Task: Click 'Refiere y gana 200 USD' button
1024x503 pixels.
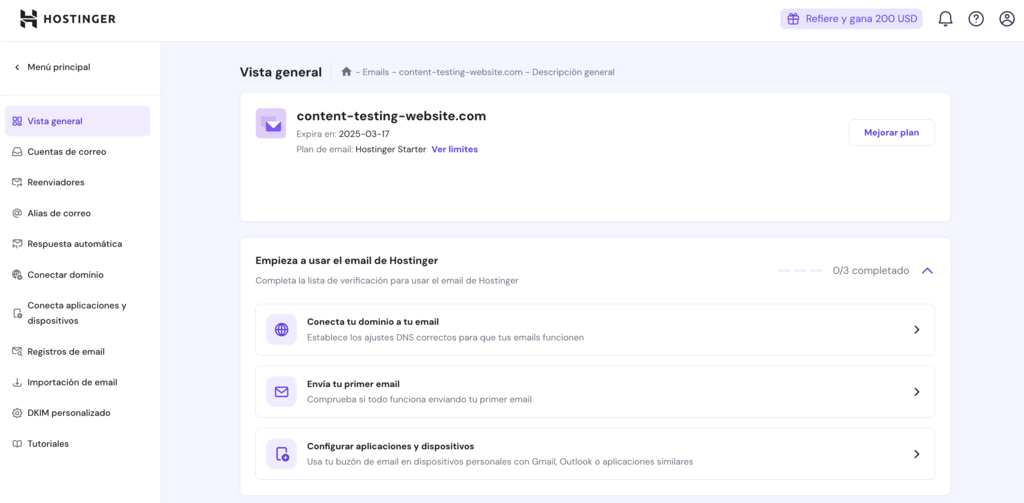Action: click(x=851, y=19)
